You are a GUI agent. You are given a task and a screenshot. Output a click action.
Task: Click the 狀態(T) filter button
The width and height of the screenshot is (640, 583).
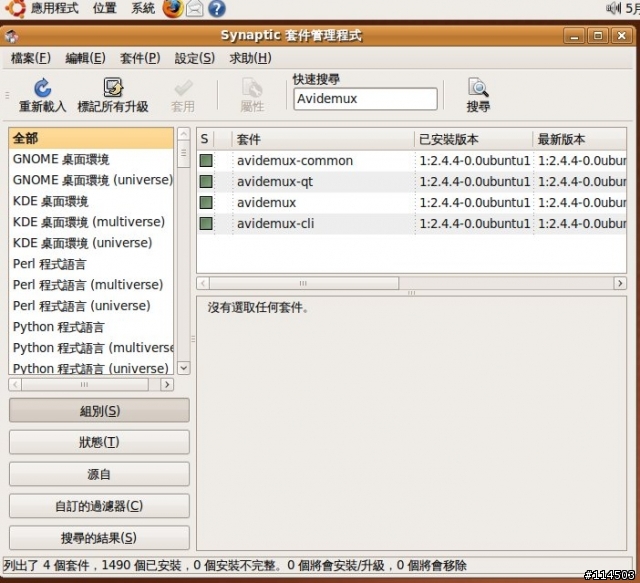click(x=99, y=442)
